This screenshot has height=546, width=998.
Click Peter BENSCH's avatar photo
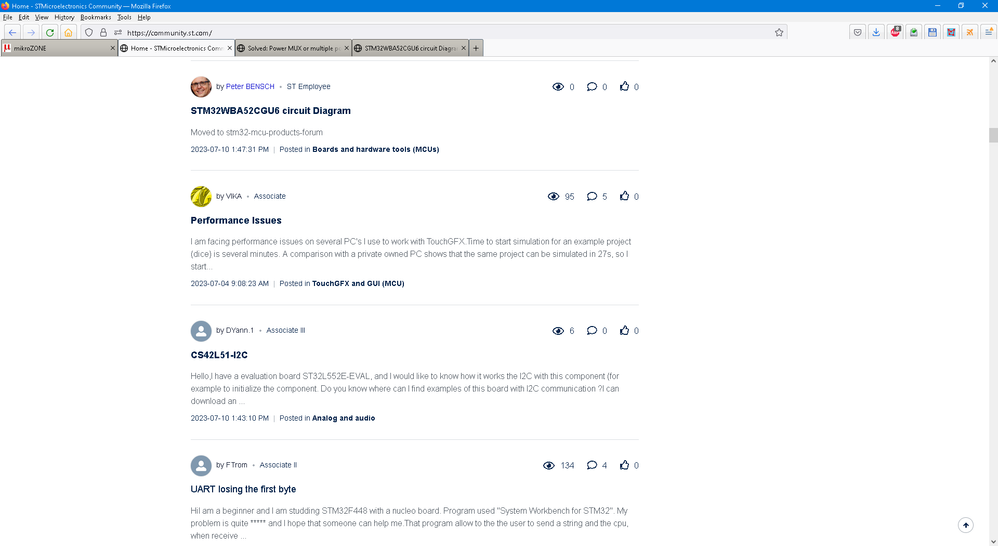click(x=201, y=87)
